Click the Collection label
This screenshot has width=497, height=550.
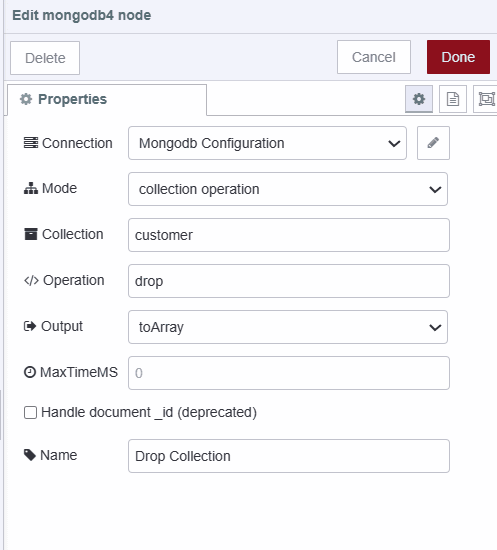pos(73,234)
